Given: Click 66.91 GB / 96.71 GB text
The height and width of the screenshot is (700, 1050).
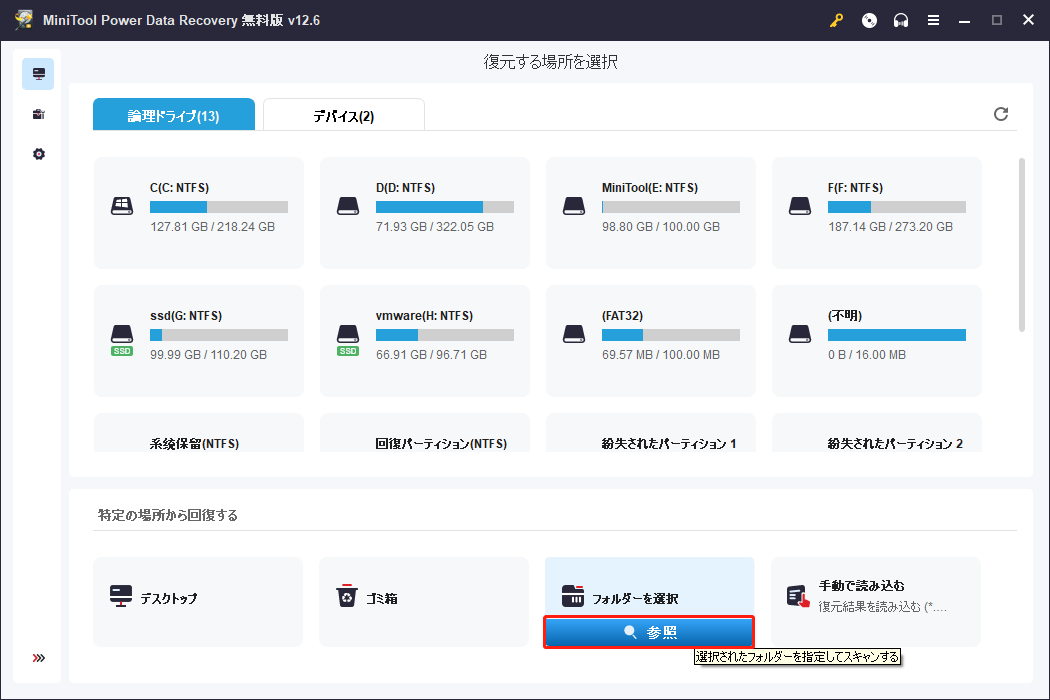Looking at the screenshot, I should (x=431, y=354).
